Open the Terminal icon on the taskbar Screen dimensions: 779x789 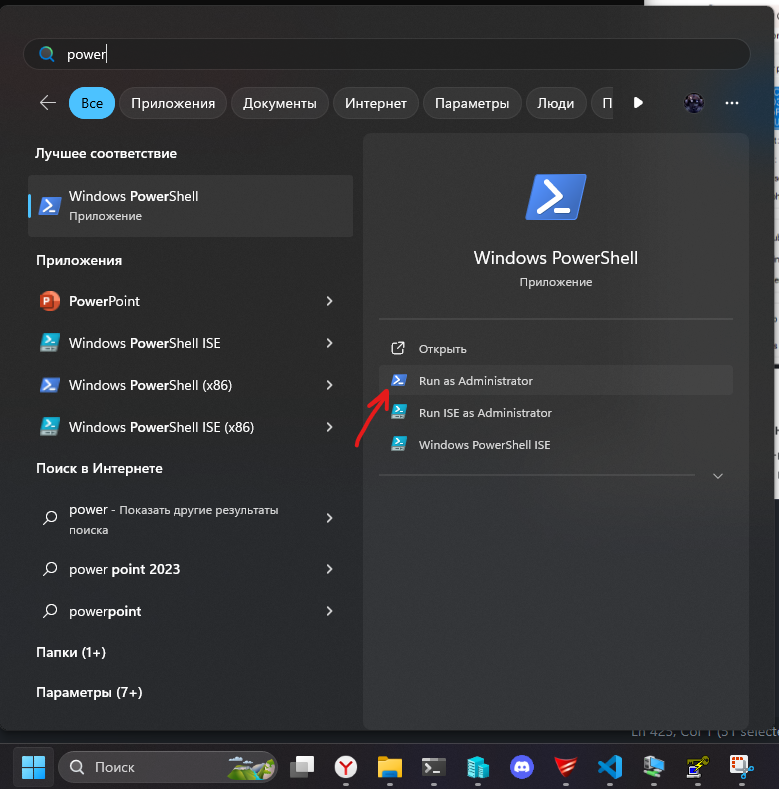[434, 767]
